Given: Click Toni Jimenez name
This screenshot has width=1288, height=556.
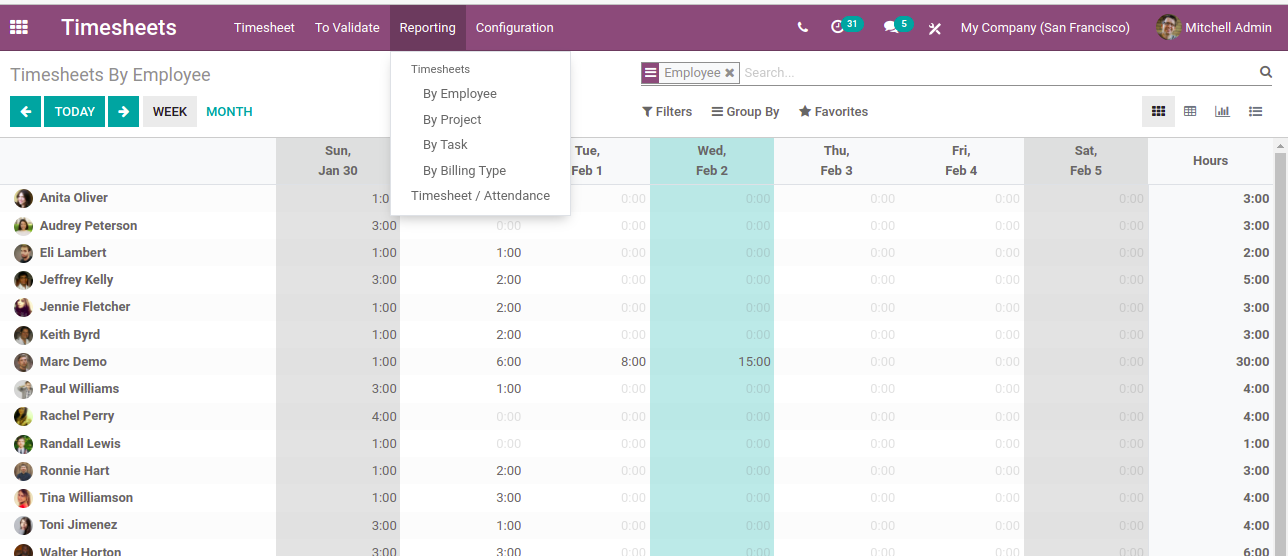Looking at the screenshot, I should pos(79,525).
